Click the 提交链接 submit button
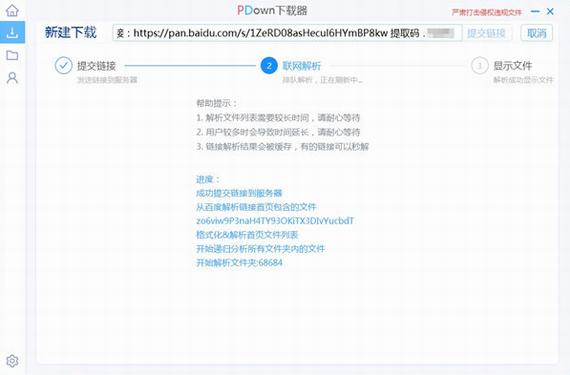570x375 pixels. coord(486,33)
